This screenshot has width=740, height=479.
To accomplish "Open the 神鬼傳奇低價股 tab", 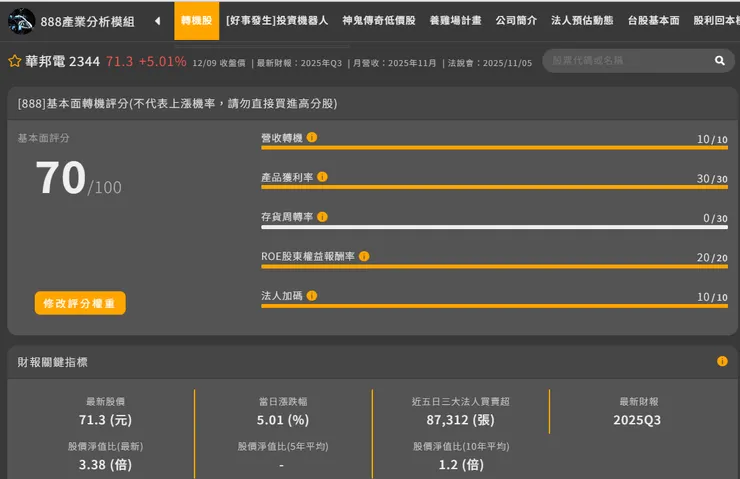I will click(x=379, y=21).
